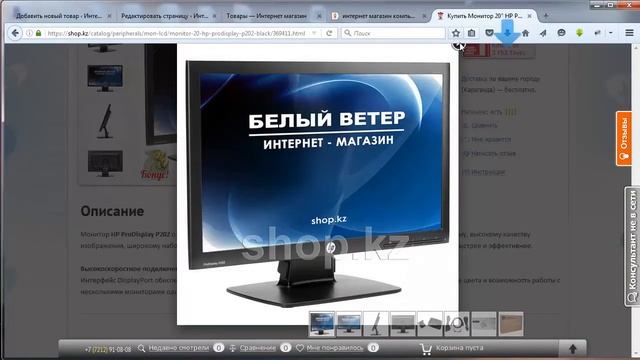Click the 'Написать отзыв' link
The width and height of the screenshot is (640, 360).
click(493, 153)
